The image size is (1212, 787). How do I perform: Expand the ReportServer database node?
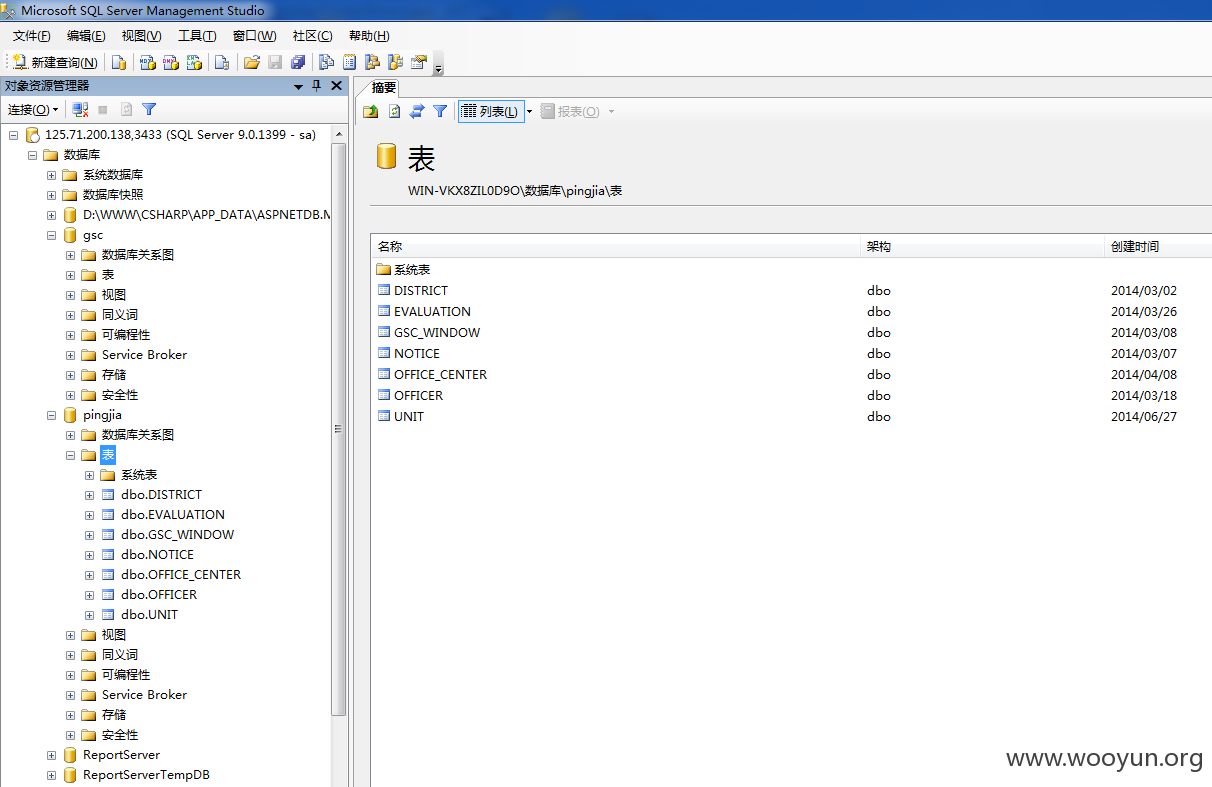tap(51, 755)
